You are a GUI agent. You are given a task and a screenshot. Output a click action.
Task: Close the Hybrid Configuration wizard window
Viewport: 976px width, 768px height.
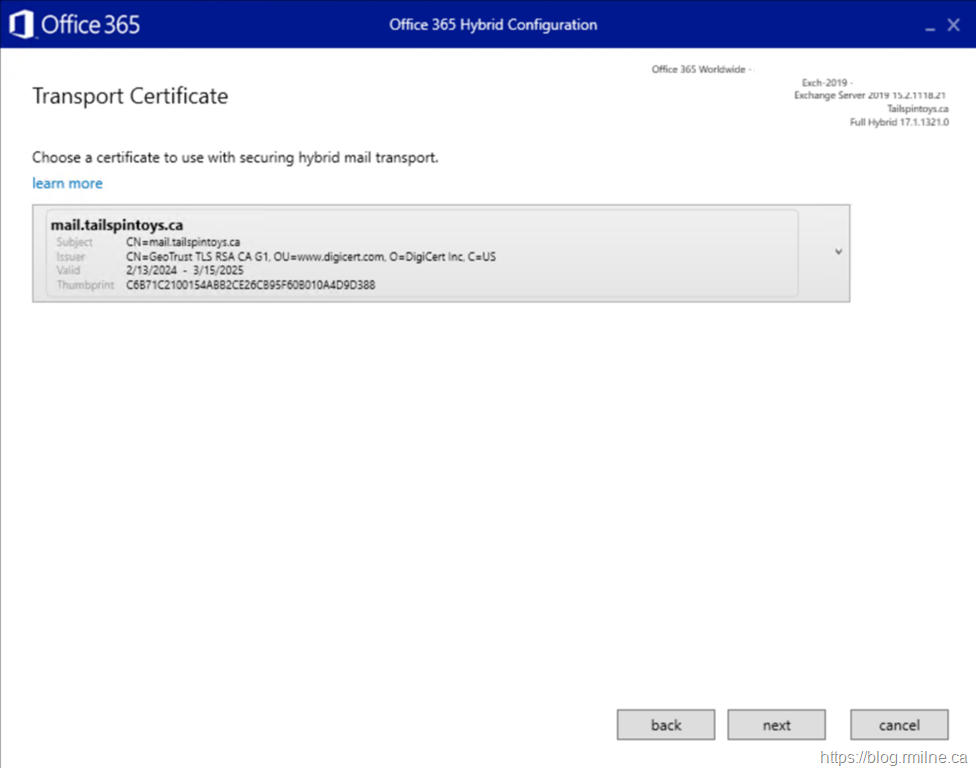tap(953, 25)
